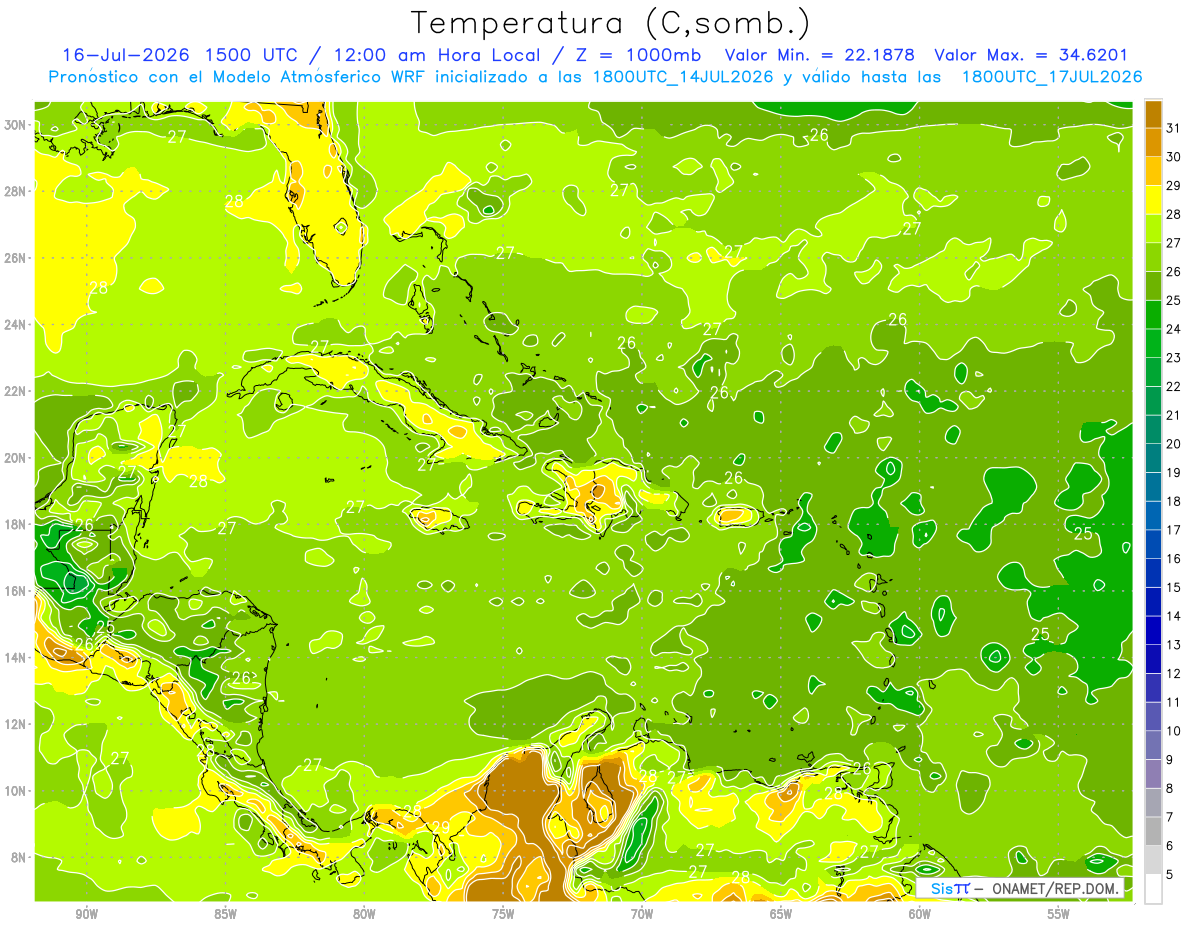The height and width of the screenshot is (927, 1200).
Task: Click the colorbar label 17
Action: 1174,530
